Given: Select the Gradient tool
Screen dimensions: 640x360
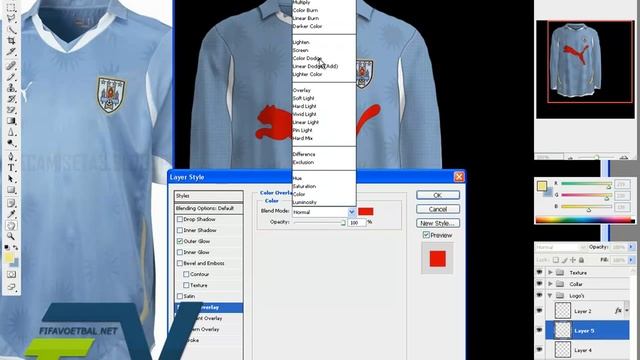Looking at the screenshot, I should pyautogui.click(x=11, y=121).
